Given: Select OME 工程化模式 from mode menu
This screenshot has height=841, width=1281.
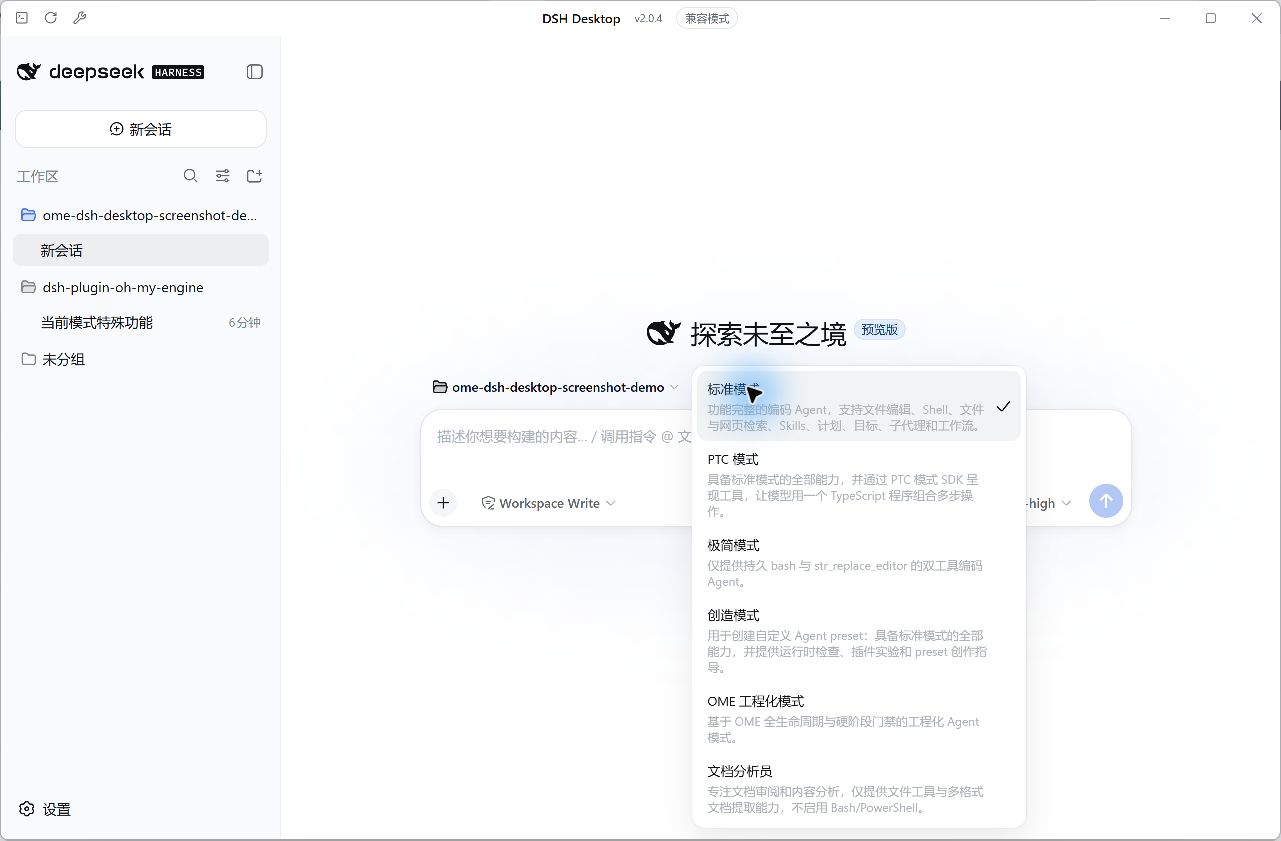Looking at the screenshot, I should point(859,719).
